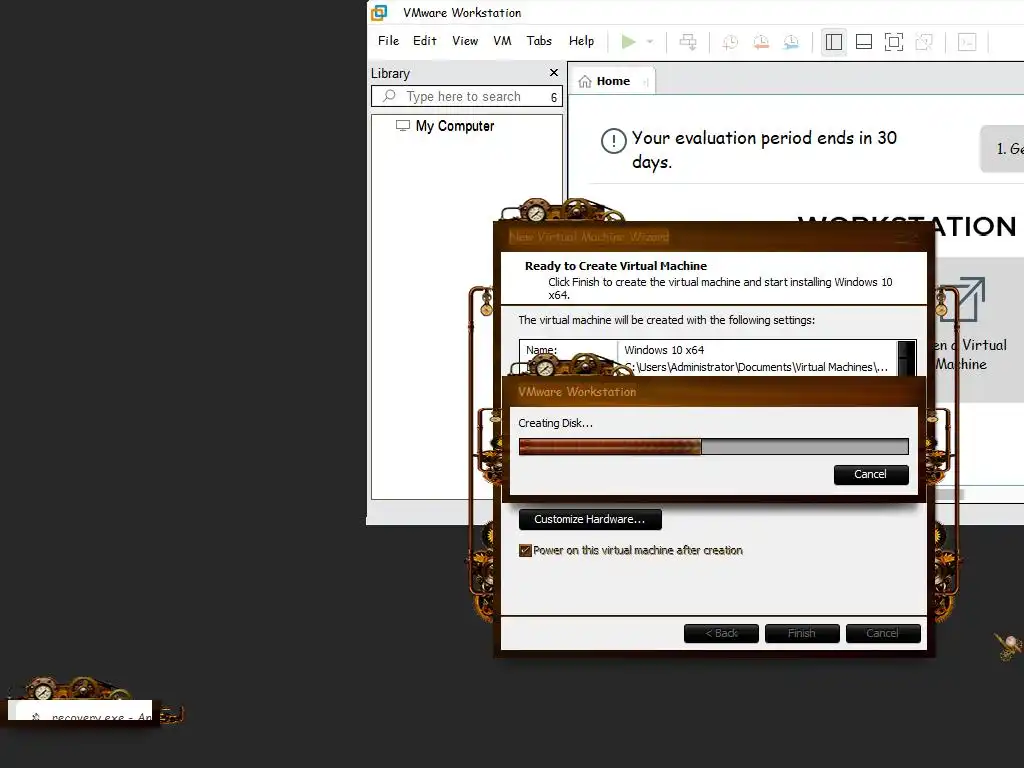1024x768 pixels.
Task: Click the Manage Snapshots icon
Action: tap(791, 42)
